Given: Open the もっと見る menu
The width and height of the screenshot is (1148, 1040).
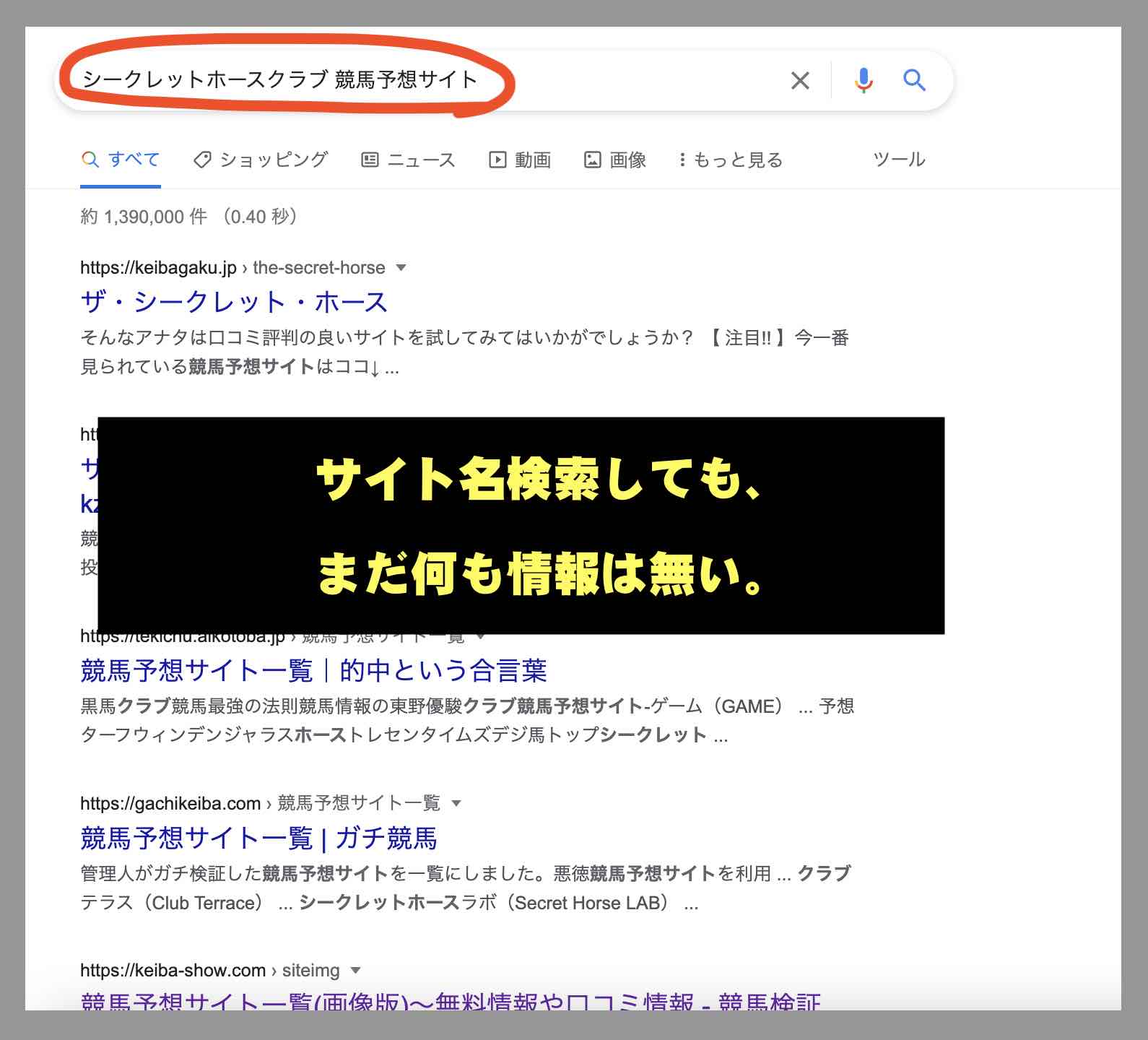Looking at the screenshot, I should (x=731, y=160).
